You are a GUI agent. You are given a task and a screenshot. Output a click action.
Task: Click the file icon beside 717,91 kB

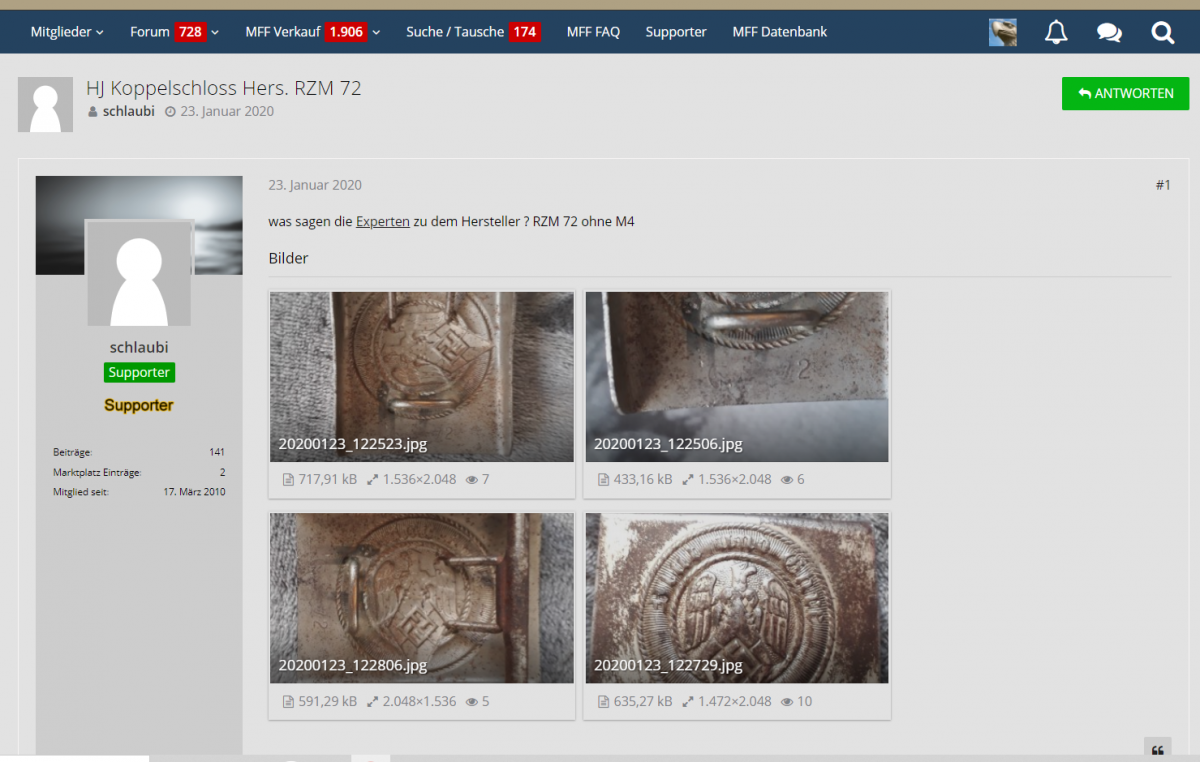pyautogui.click(x=288, y=480)
